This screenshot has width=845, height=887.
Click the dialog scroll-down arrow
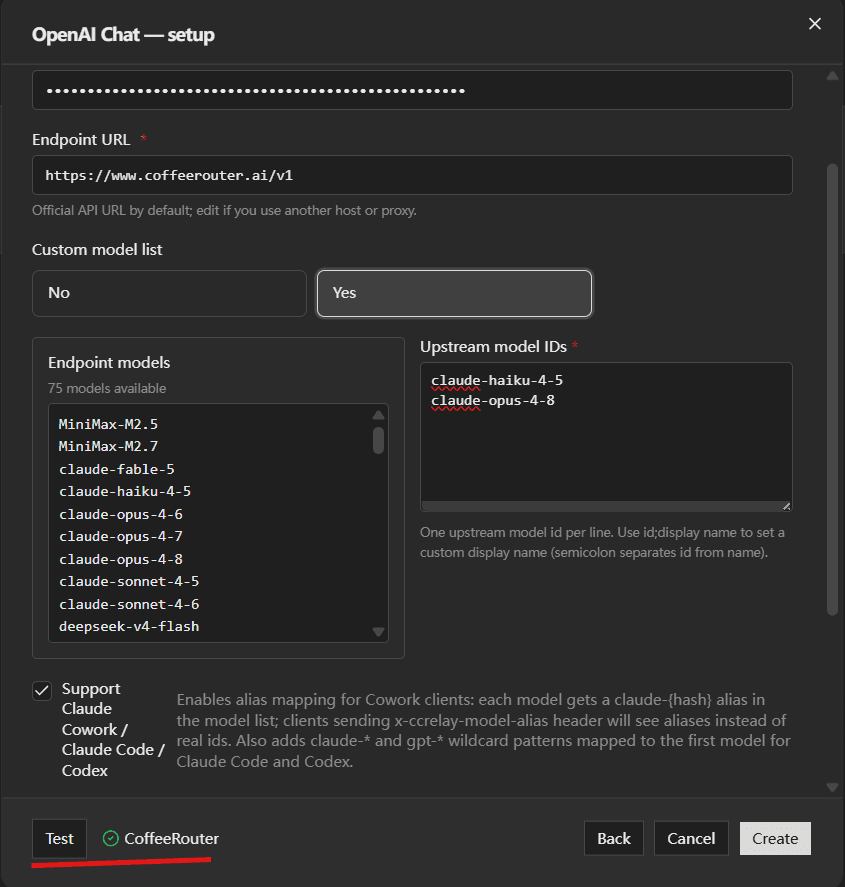coord(832,787)
